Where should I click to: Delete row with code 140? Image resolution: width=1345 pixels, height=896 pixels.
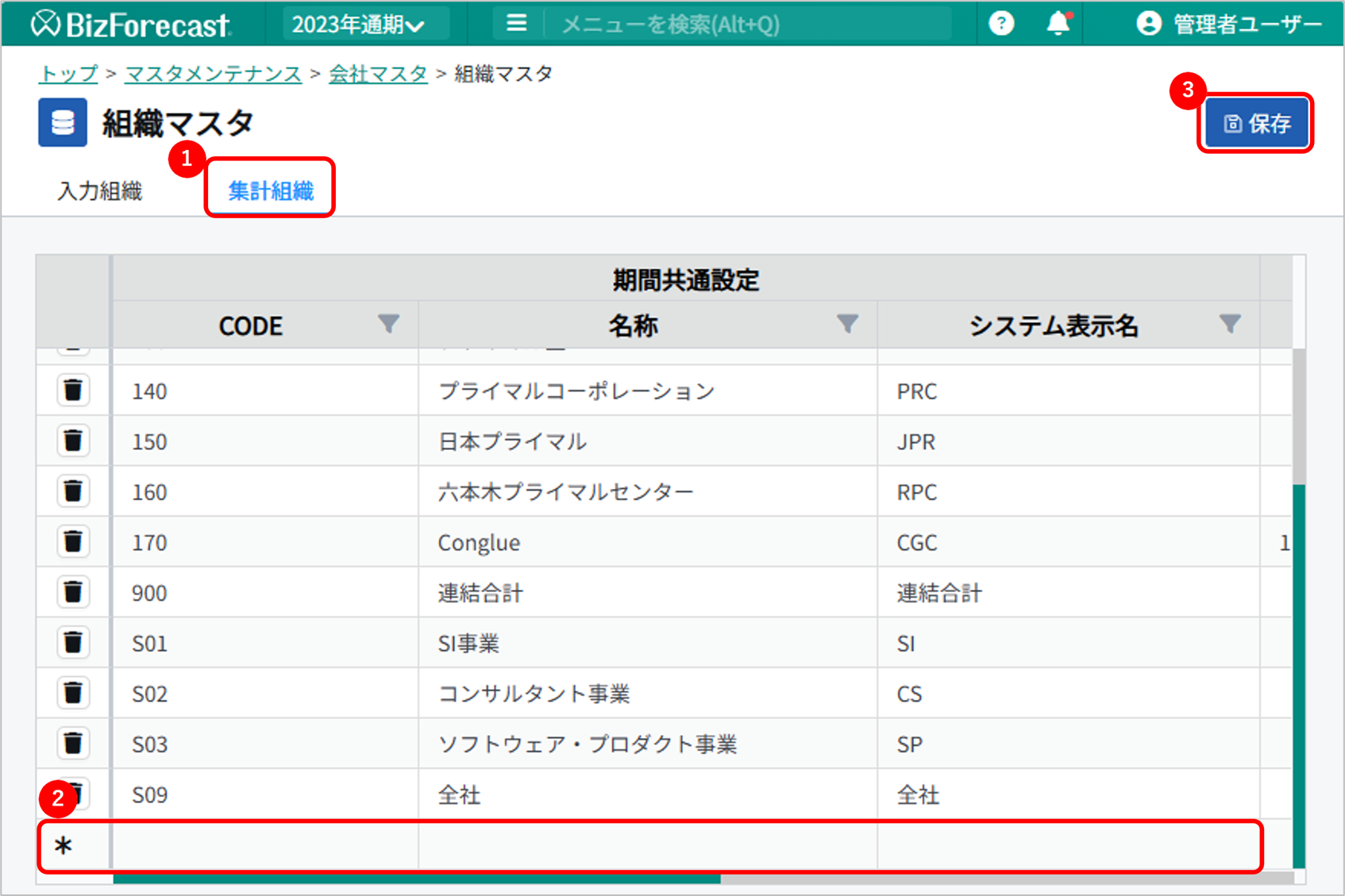(73, 390)
